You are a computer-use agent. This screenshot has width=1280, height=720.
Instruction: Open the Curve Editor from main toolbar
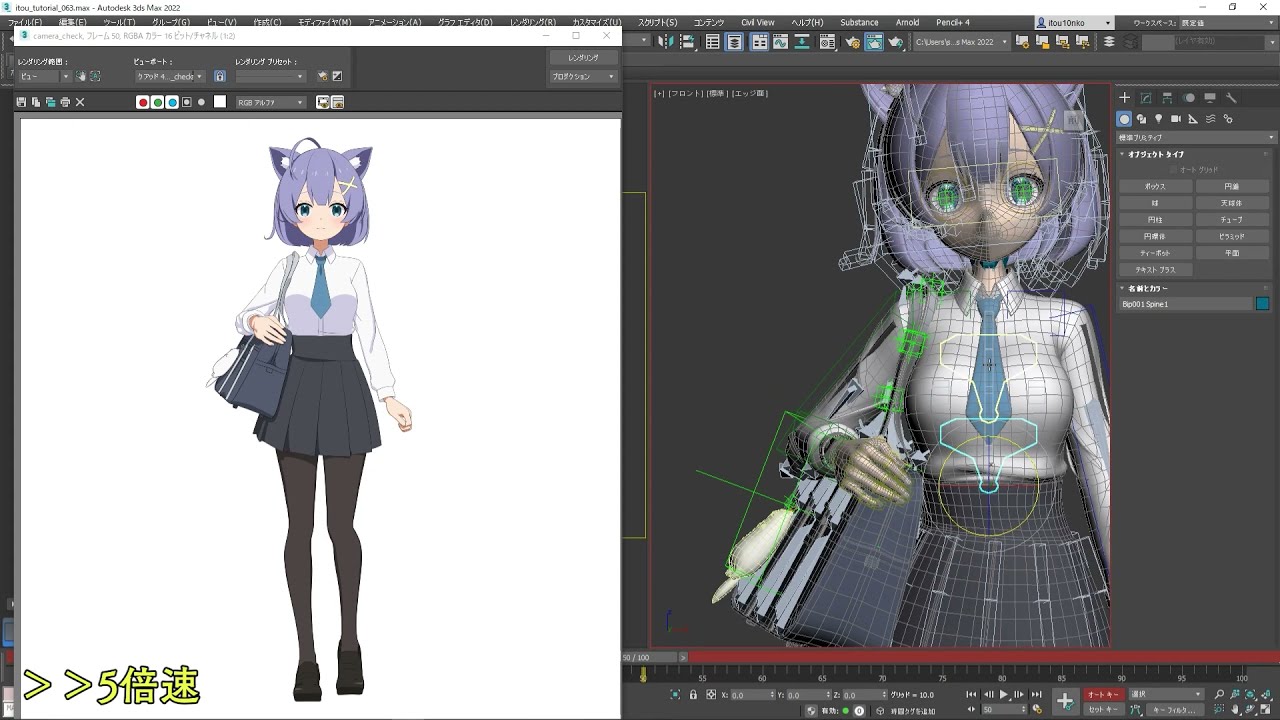(781, 42)
